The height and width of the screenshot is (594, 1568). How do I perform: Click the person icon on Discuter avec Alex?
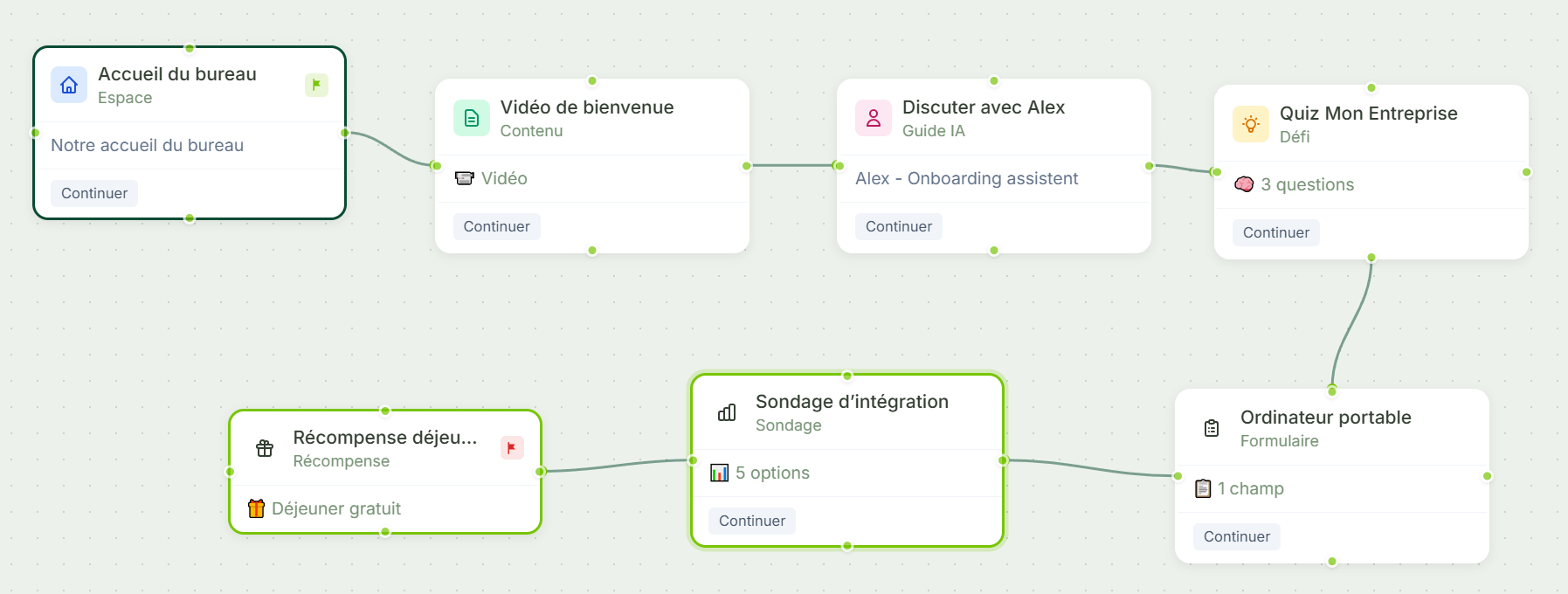(872, 118)
